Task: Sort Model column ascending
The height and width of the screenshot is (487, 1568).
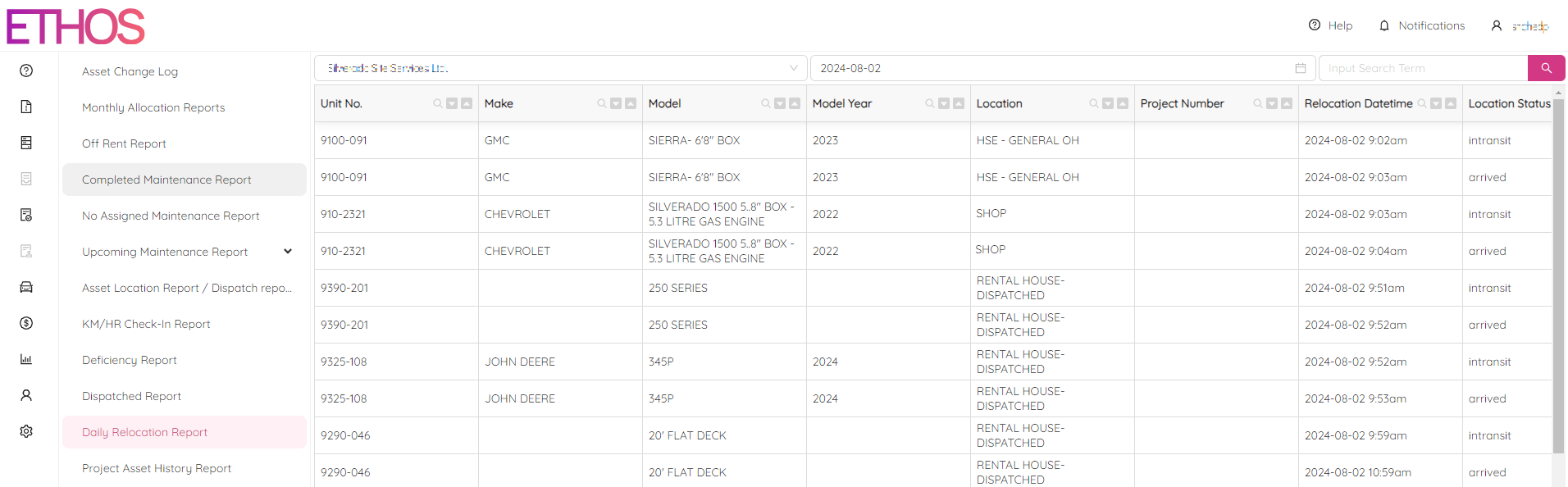Action: (x=795, y=103)
